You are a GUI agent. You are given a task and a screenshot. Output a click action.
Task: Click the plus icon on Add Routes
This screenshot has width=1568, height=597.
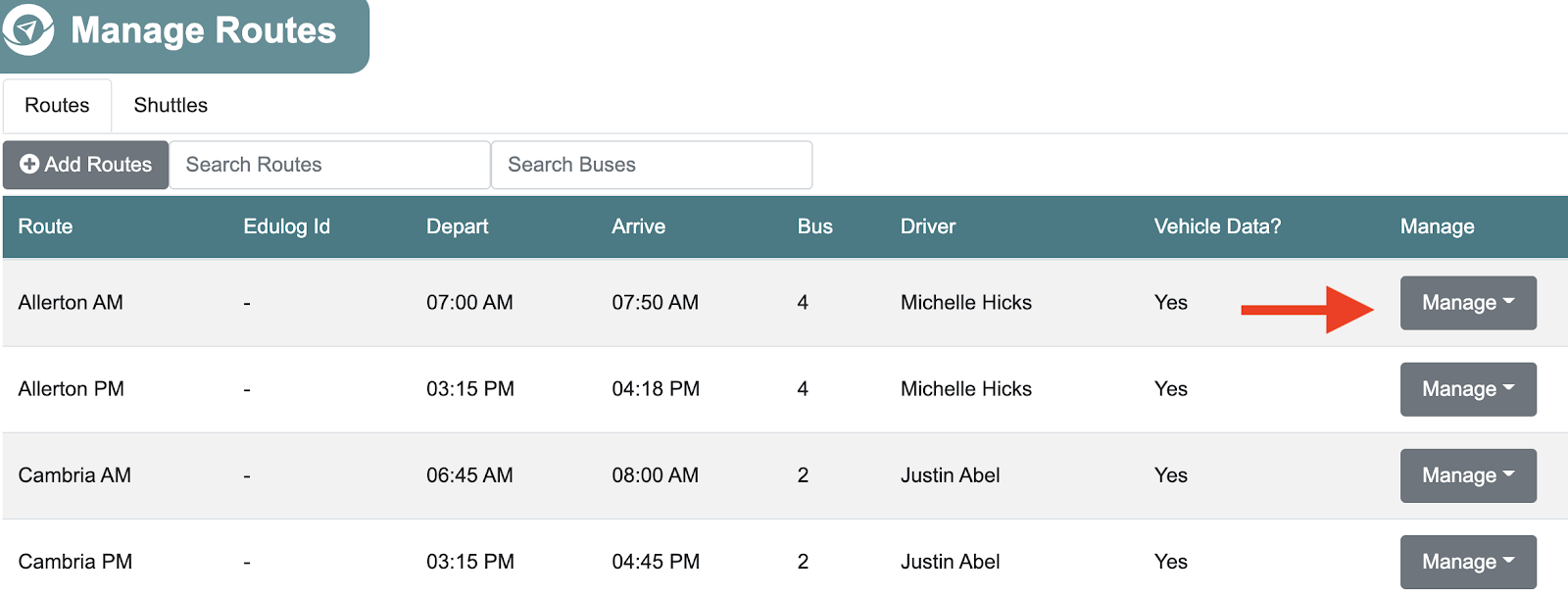click(29, 164)
